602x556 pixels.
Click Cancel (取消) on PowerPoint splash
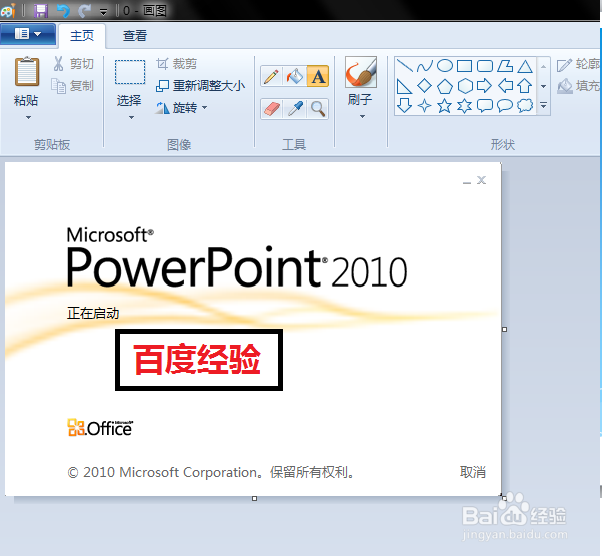point(473,472)
